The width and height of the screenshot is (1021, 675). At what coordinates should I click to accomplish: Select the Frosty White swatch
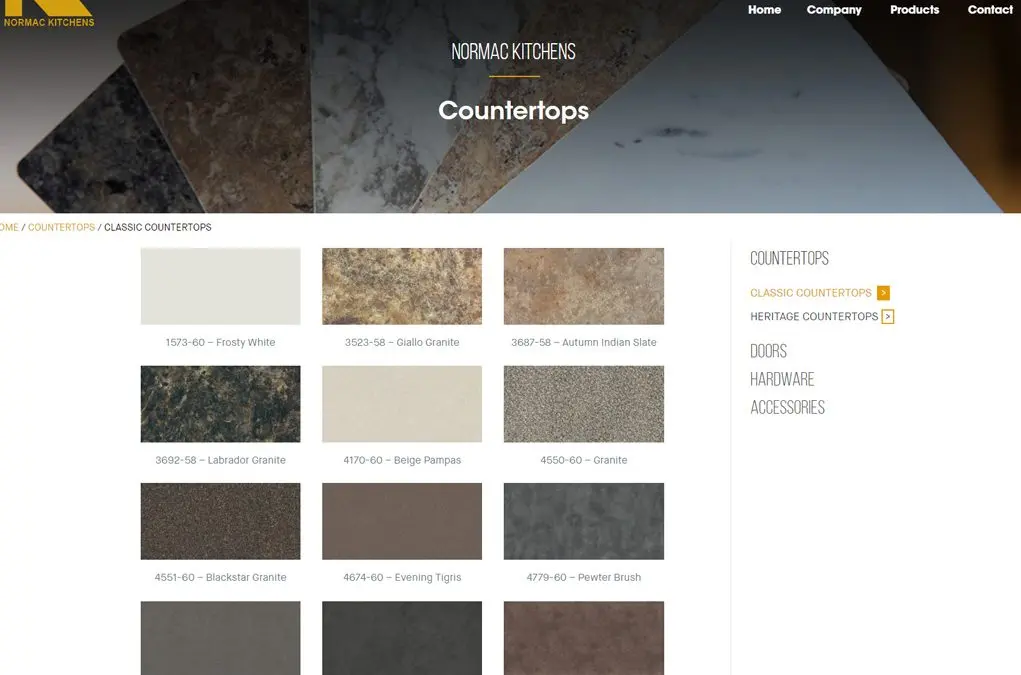coord(221,286)
